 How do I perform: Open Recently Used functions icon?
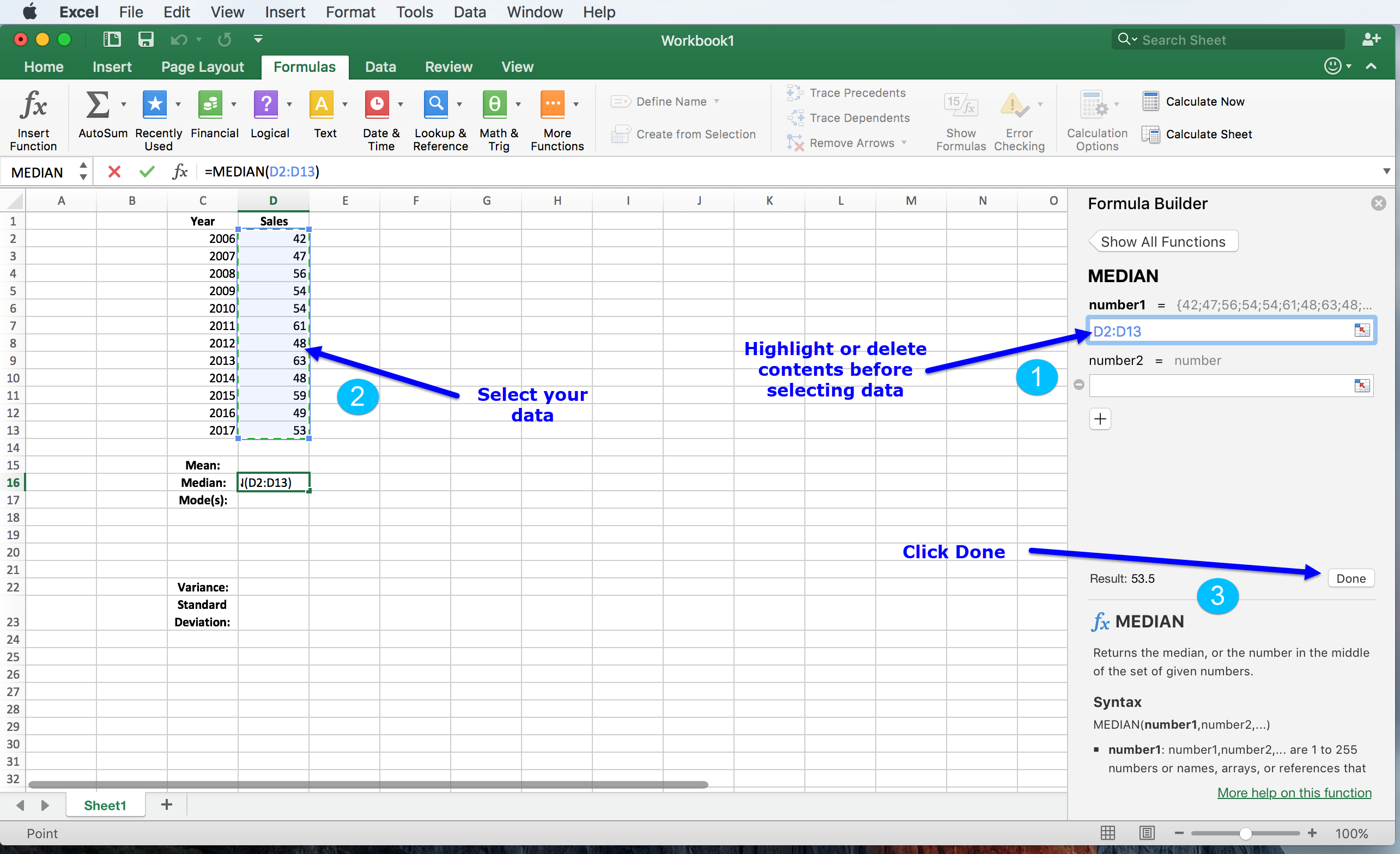point(155,105)
